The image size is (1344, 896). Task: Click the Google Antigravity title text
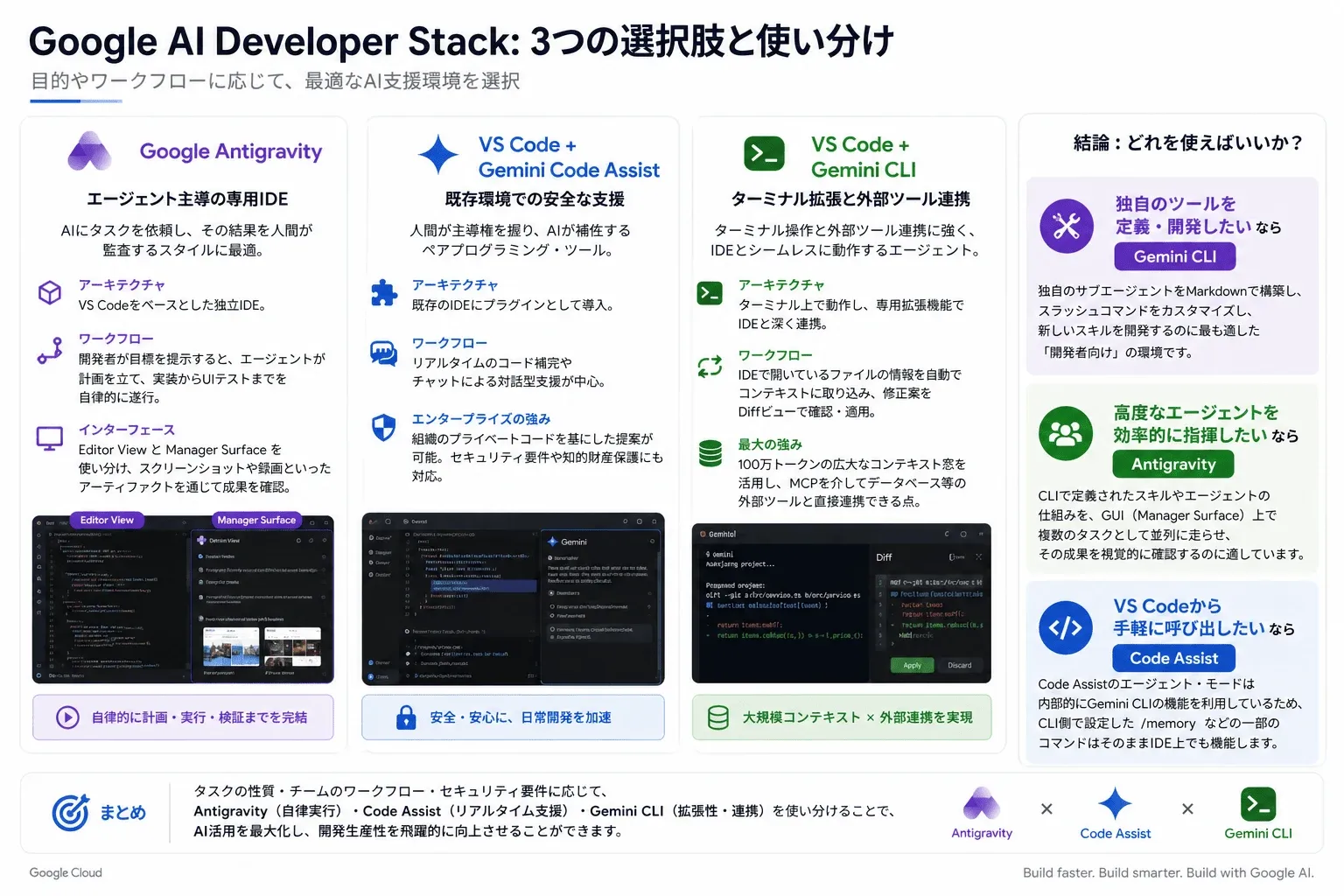pos(231,151)
